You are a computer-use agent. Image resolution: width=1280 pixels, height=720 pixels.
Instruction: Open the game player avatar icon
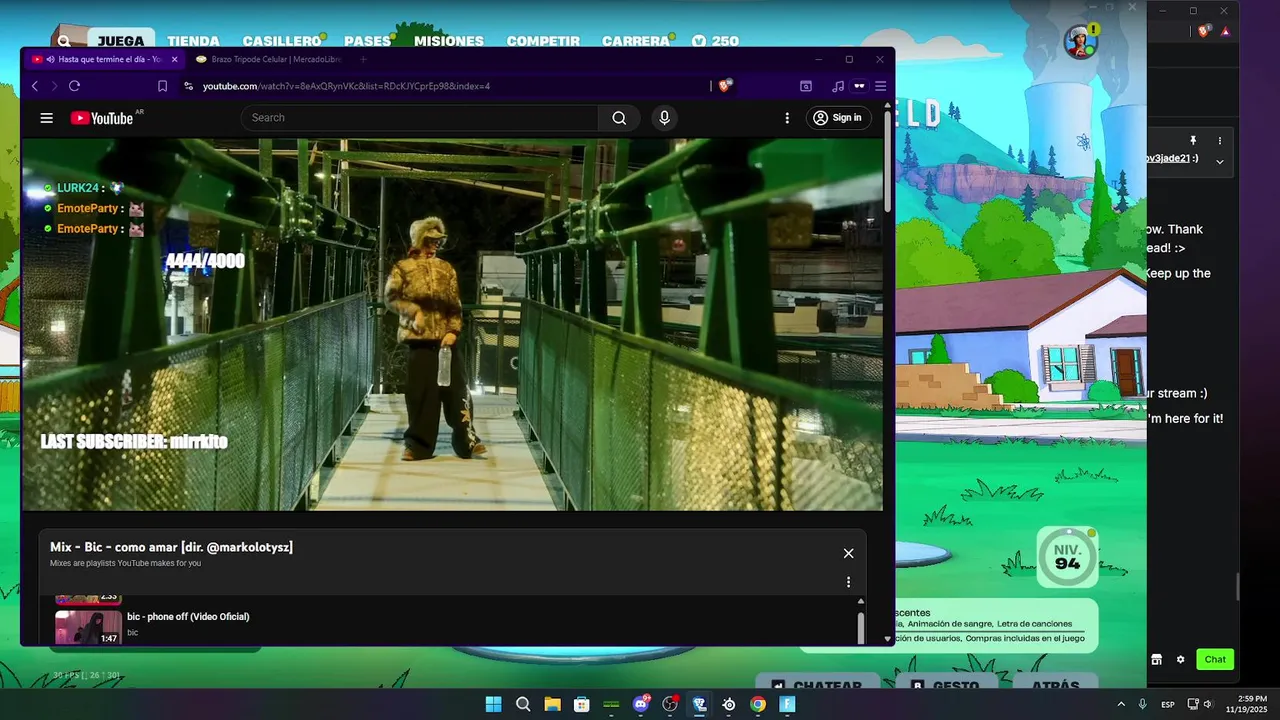pos(1080,42)
